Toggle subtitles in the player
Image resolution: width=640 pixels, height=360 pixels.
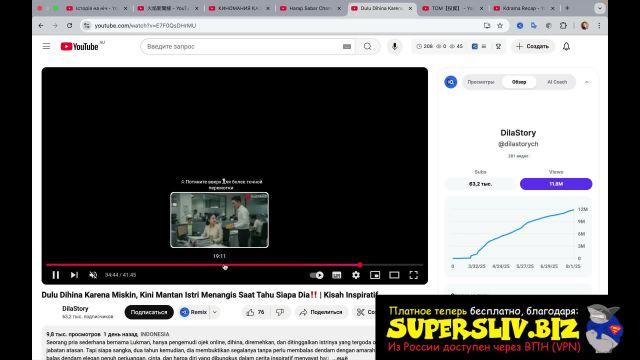[x=337, y=275]
